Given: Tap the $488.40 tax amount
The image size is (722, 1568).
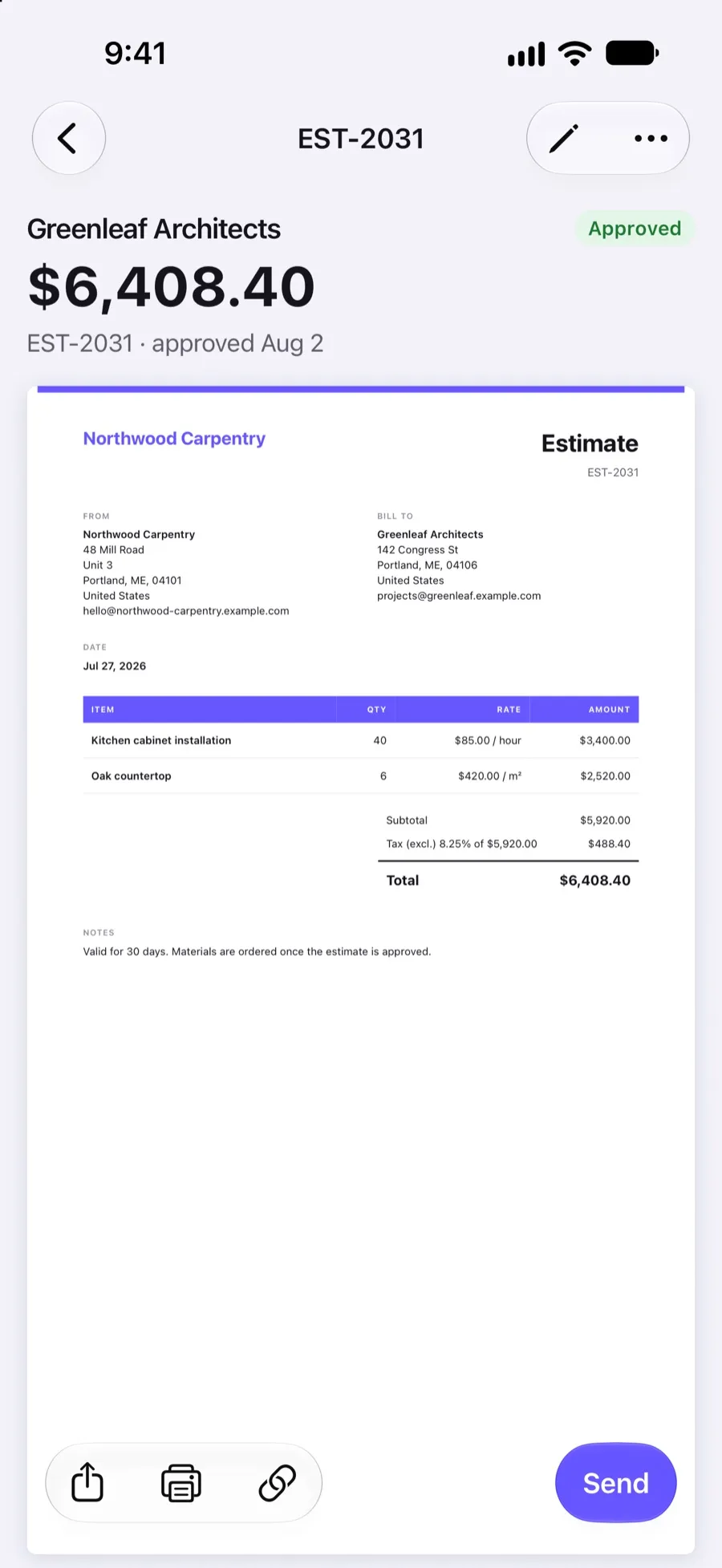Looking at the screenshot, I should (x=609, y=844).
